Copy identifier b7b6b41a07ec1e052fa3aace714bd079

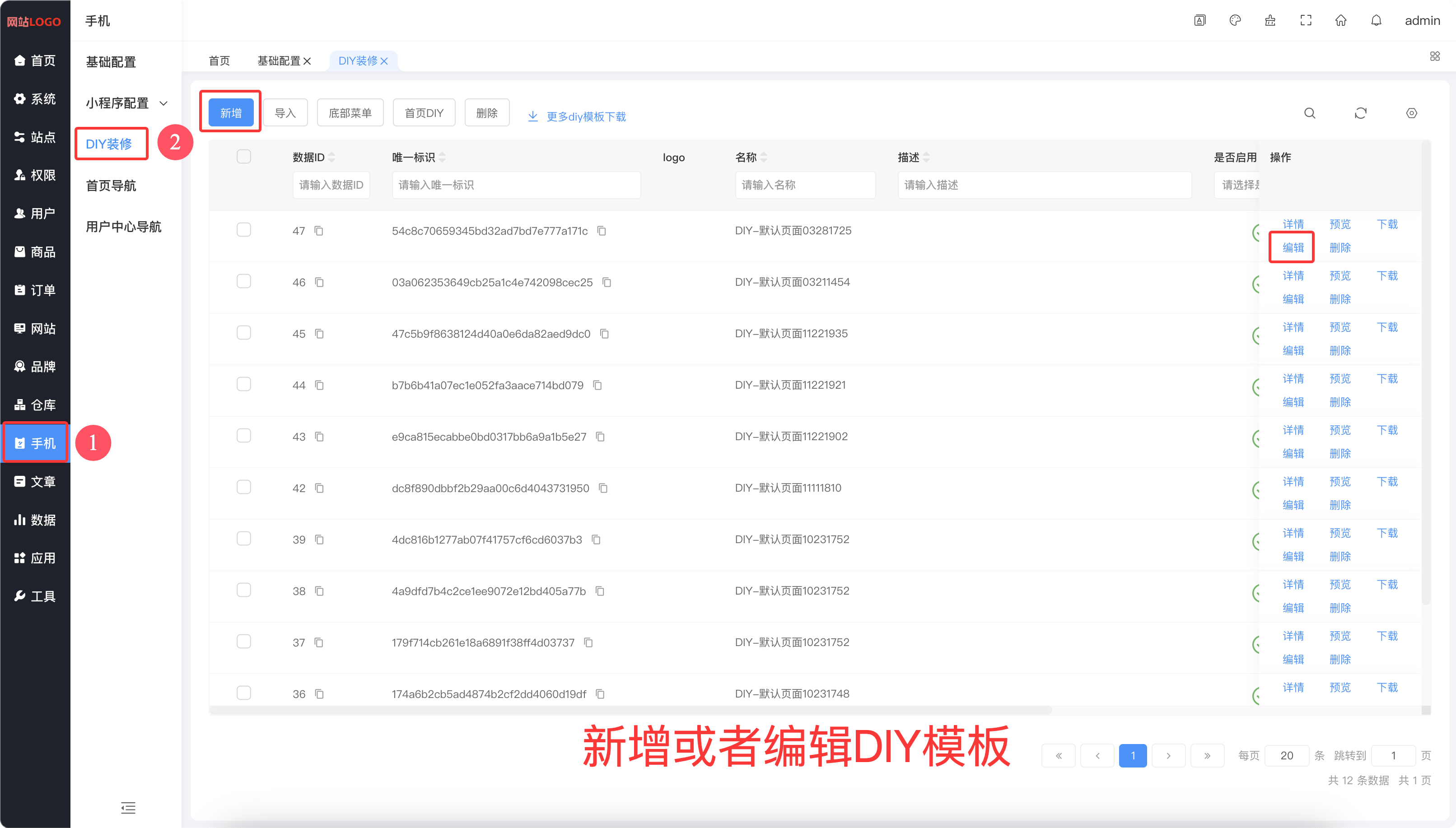click(x=597, y=386)
